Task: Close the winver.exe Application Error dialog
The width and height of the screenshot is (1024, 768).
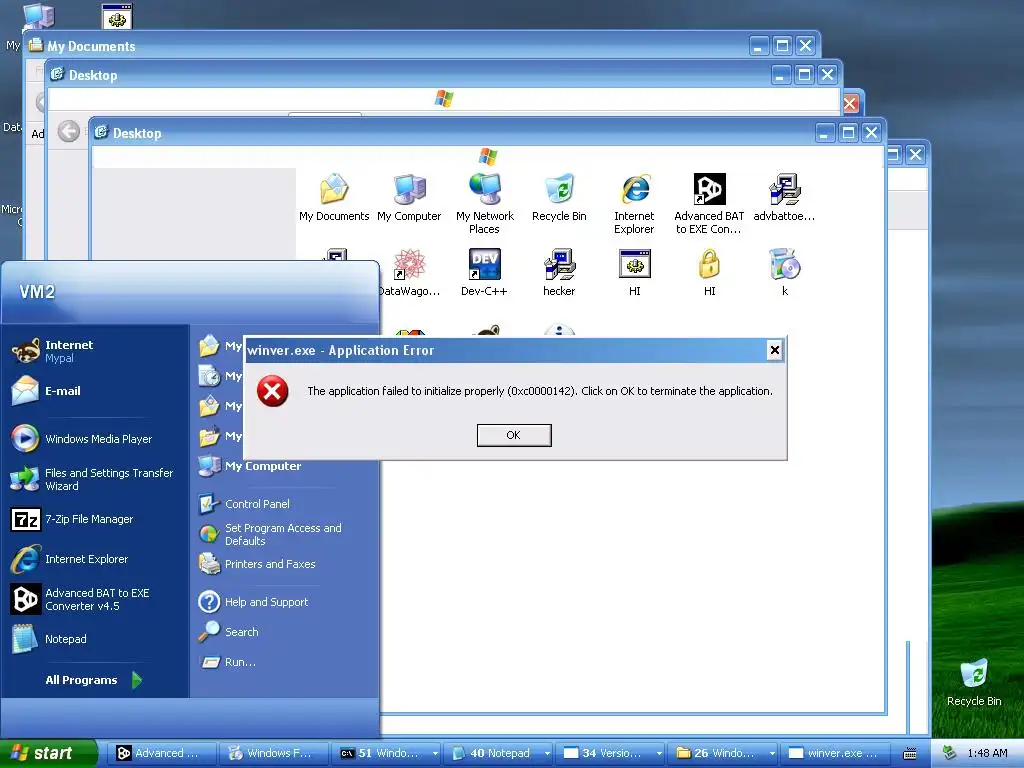Action: pyautogui.click(x=775, y=350)
